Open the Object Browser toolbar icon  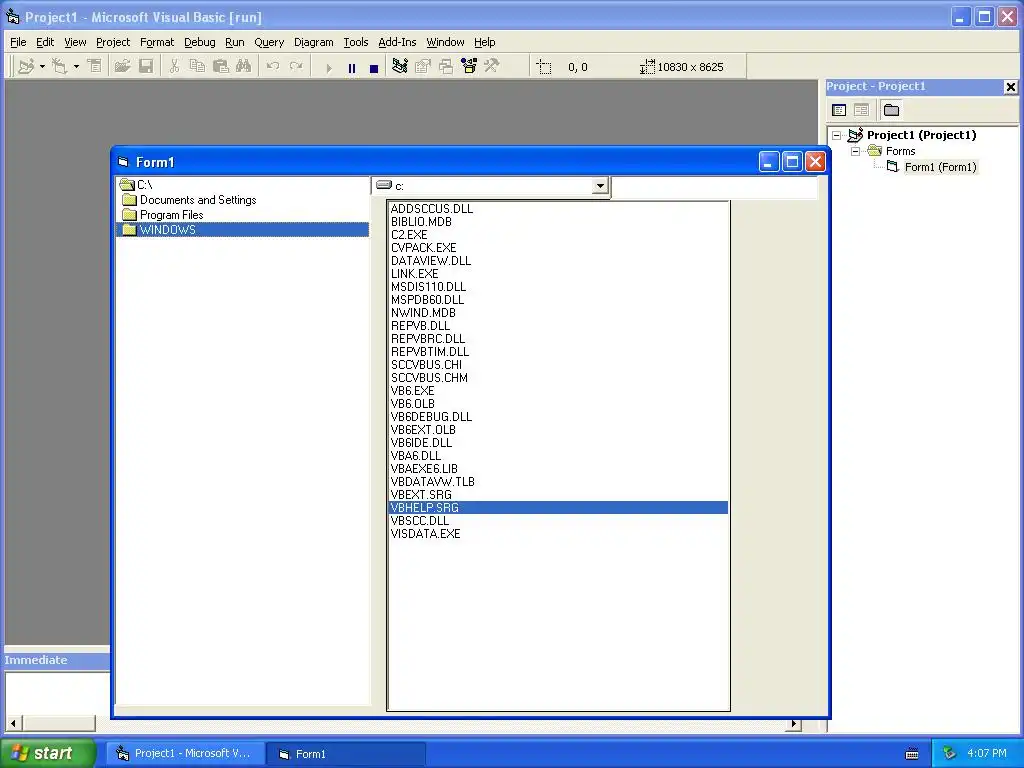click(469, 67)
